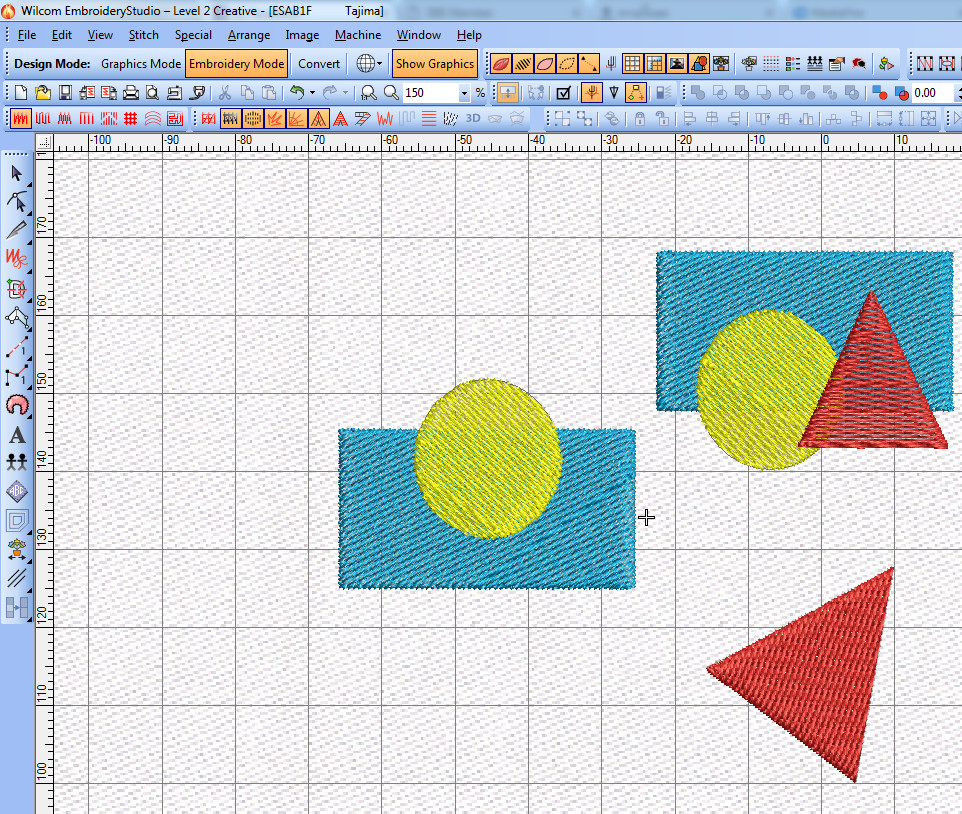The width and height of the screenshot is (962, 814).
Task: Select the Monogram ABC diamond tool
Action: coord(17,491)
